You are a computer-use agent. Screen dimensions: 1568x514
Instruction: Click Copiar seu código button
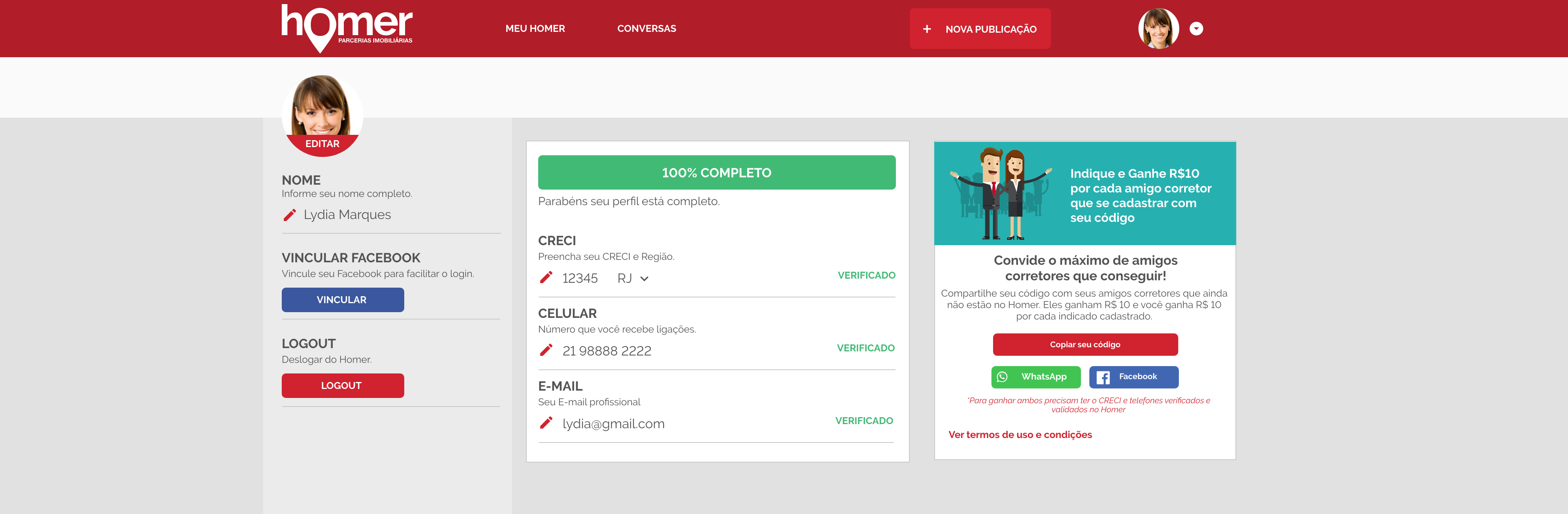1085,345
